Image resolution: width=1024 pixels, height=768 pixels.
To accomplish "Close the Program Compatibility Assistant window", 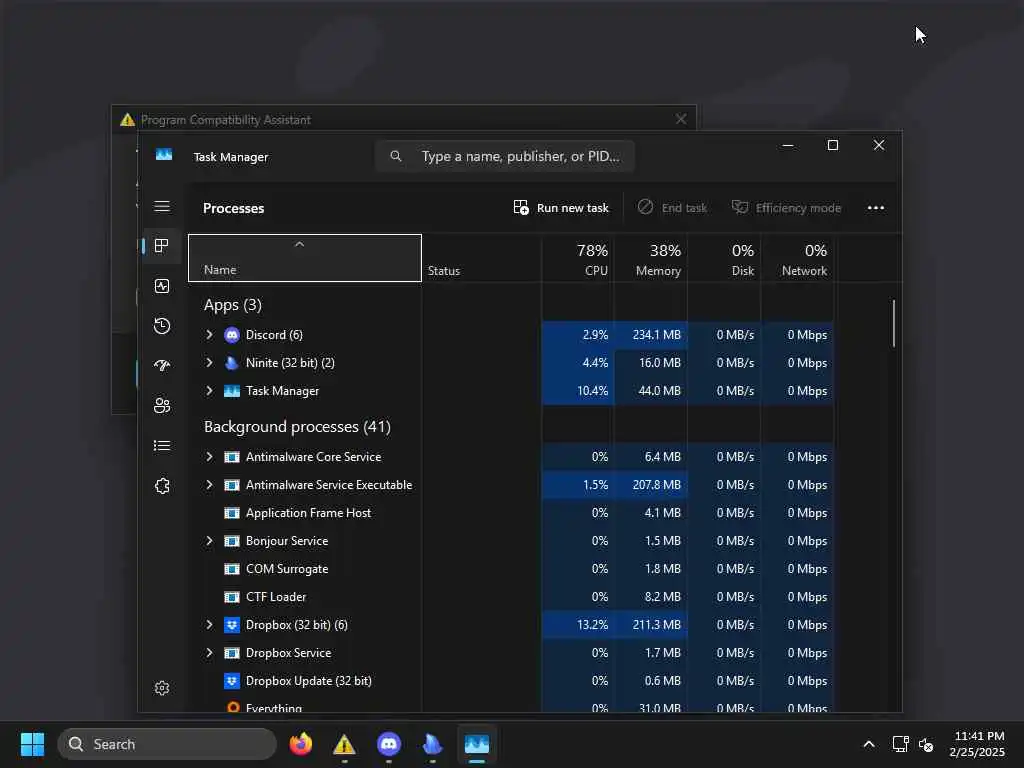I will [680, 119].
